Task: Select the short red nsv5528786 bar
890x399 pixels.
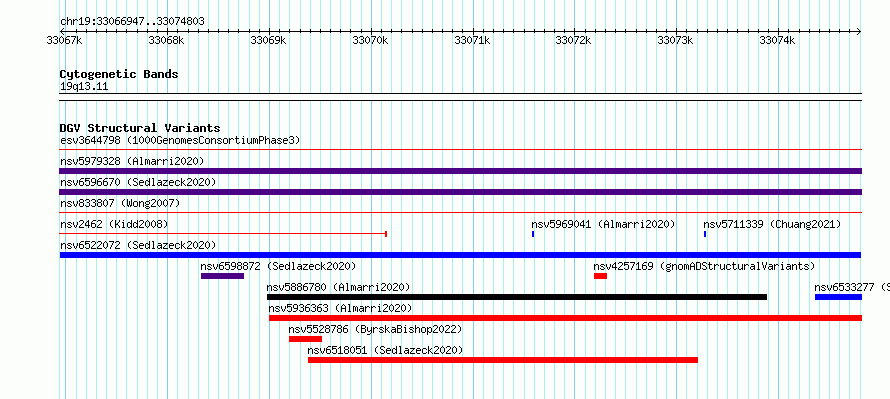Action: 305,339
